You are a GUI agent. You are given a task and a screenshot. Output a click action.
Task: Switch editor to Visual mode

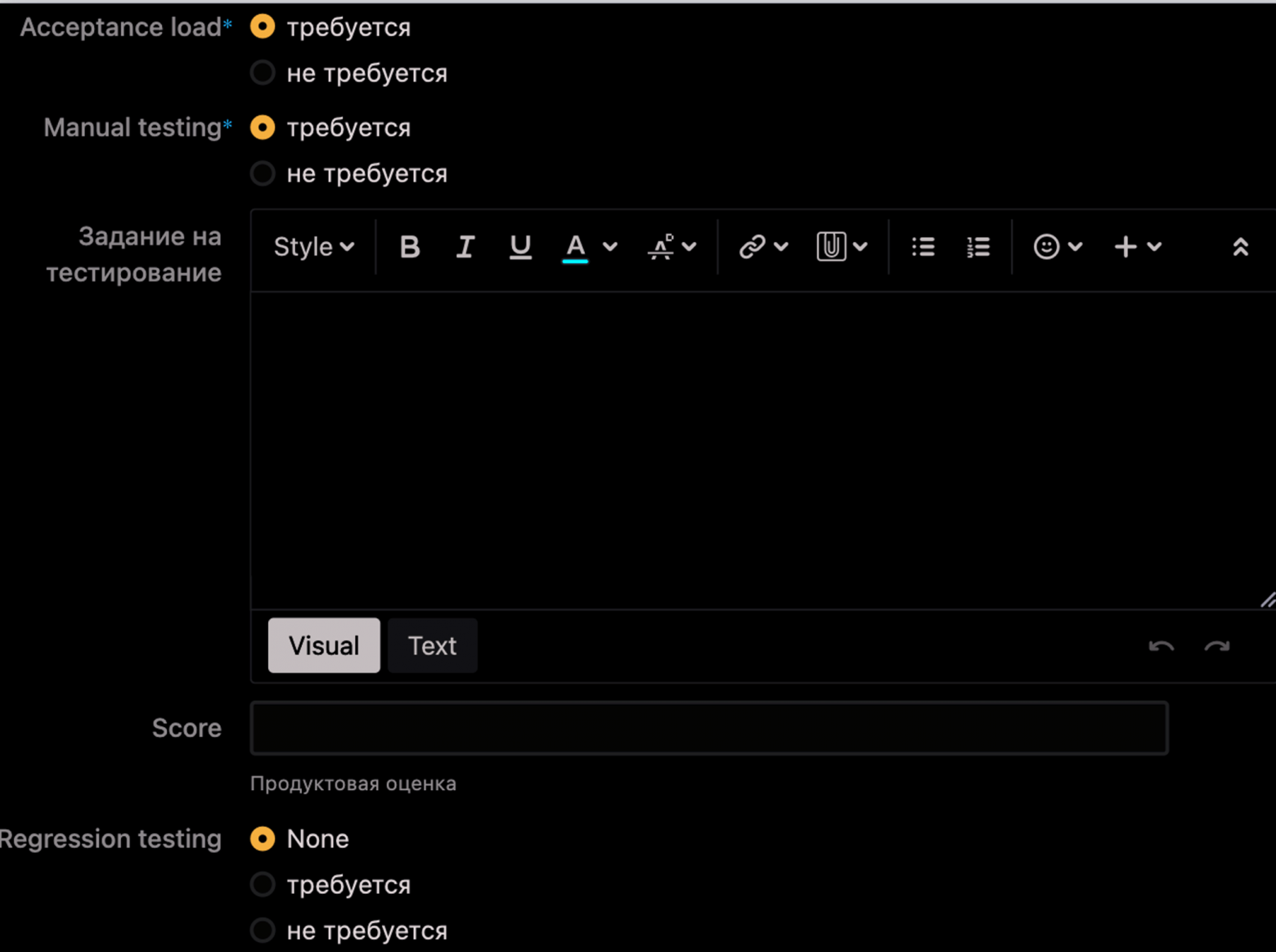pyautogui.click(x=324, y=645)
